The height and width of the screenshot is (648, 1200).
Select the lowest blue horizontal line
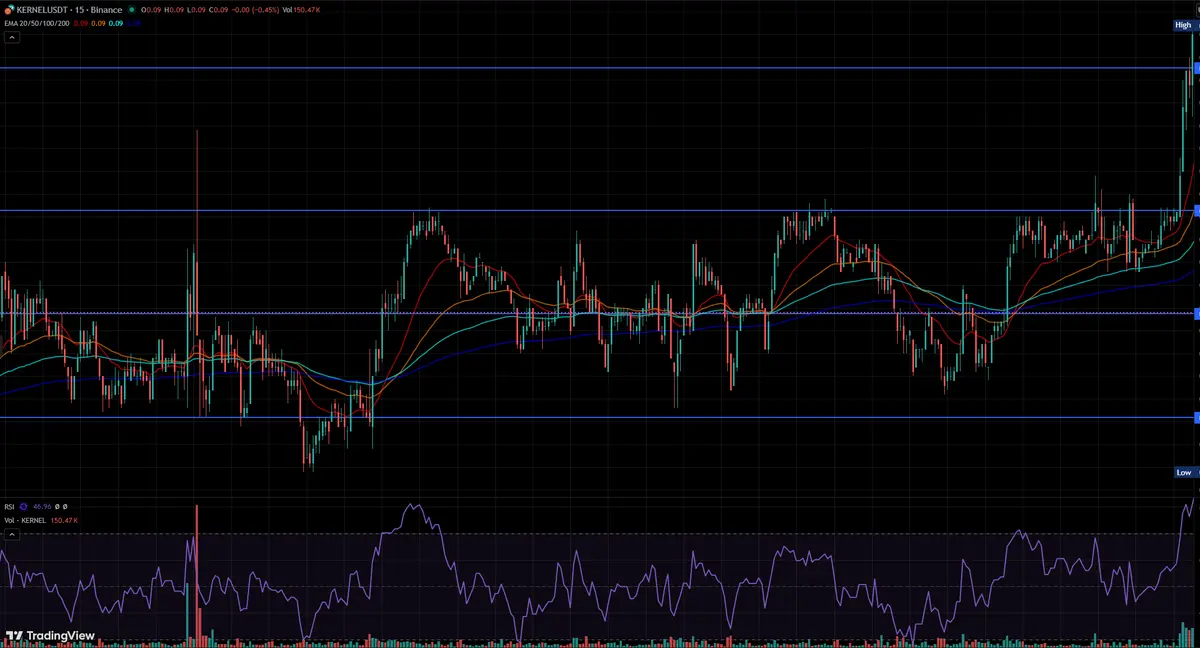tap(600, 418)
